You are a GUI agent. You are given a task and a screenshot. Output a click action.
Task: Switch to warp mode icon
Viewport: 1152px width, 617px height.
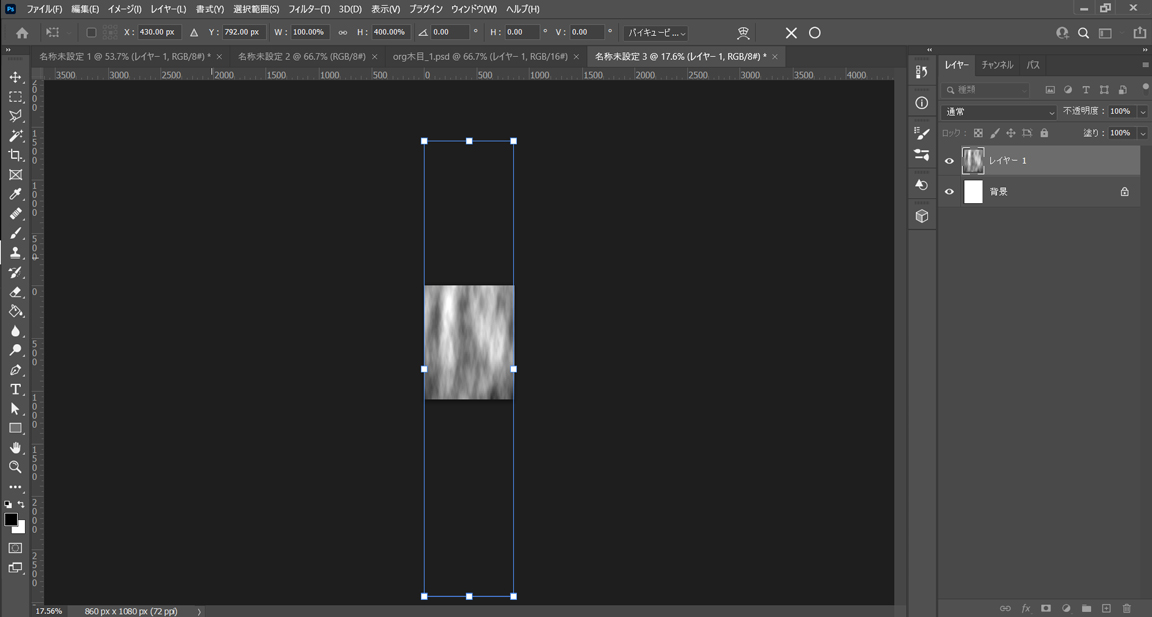tap(743, 33)
